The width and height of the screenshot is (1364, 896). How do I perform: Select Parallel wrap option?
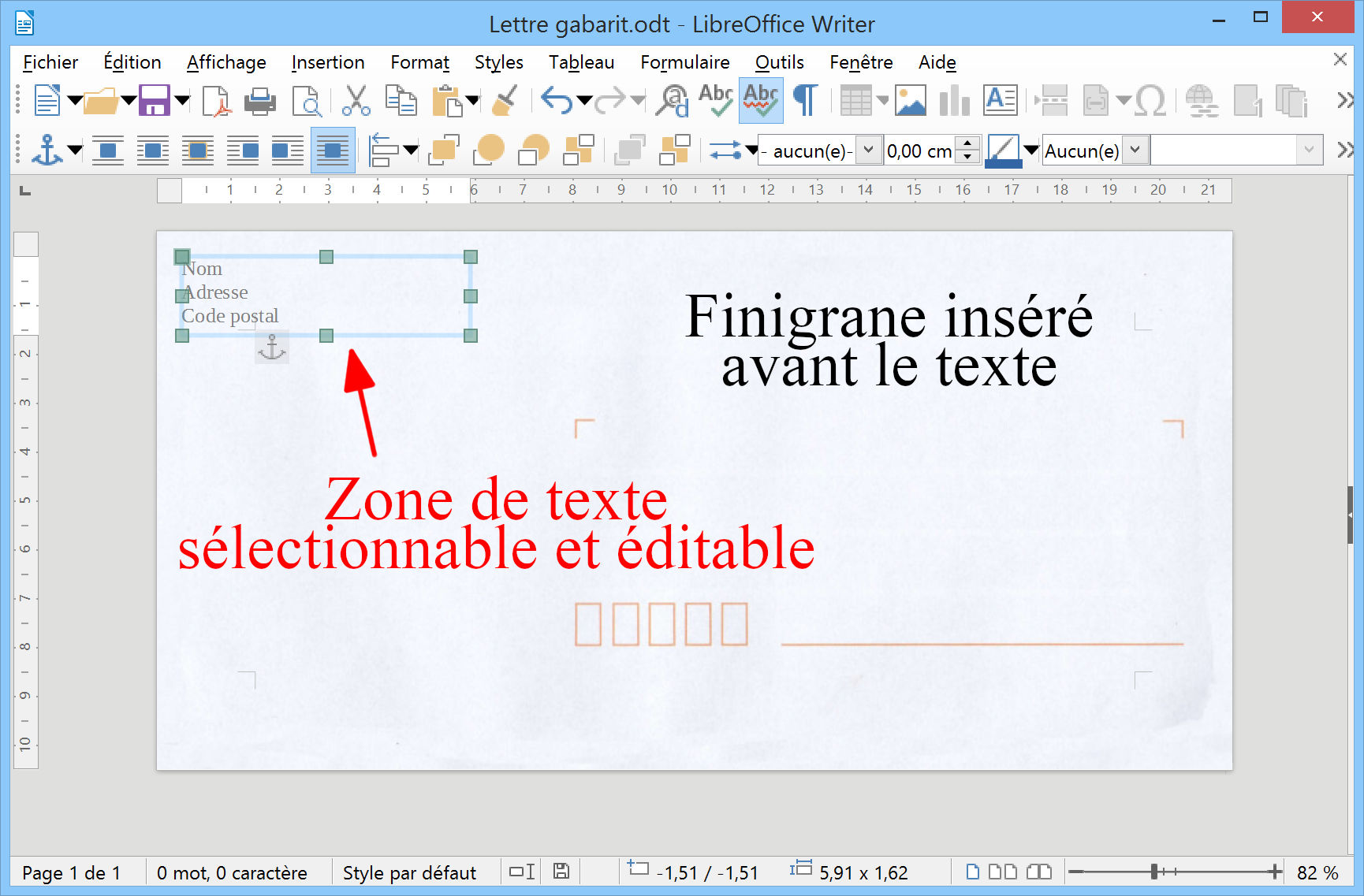click(x=153, y=150)
